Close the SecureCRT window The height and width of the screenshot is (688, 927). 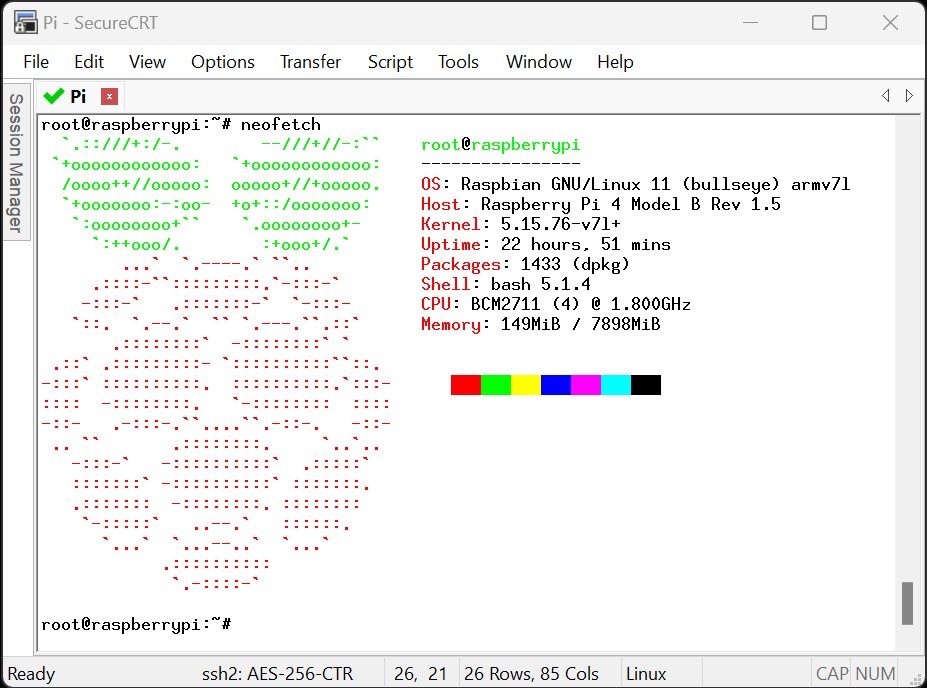(x=890, y=22)
